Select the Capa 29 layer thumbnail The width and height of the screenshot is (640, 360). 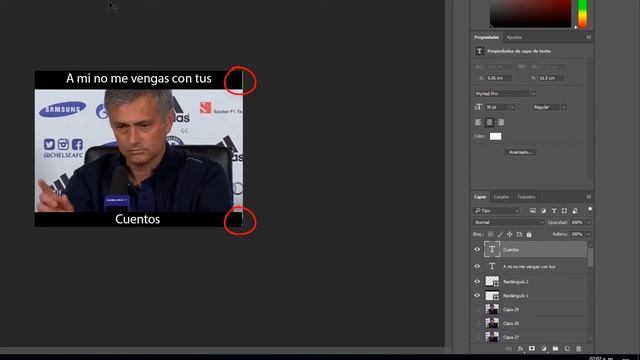492,309
